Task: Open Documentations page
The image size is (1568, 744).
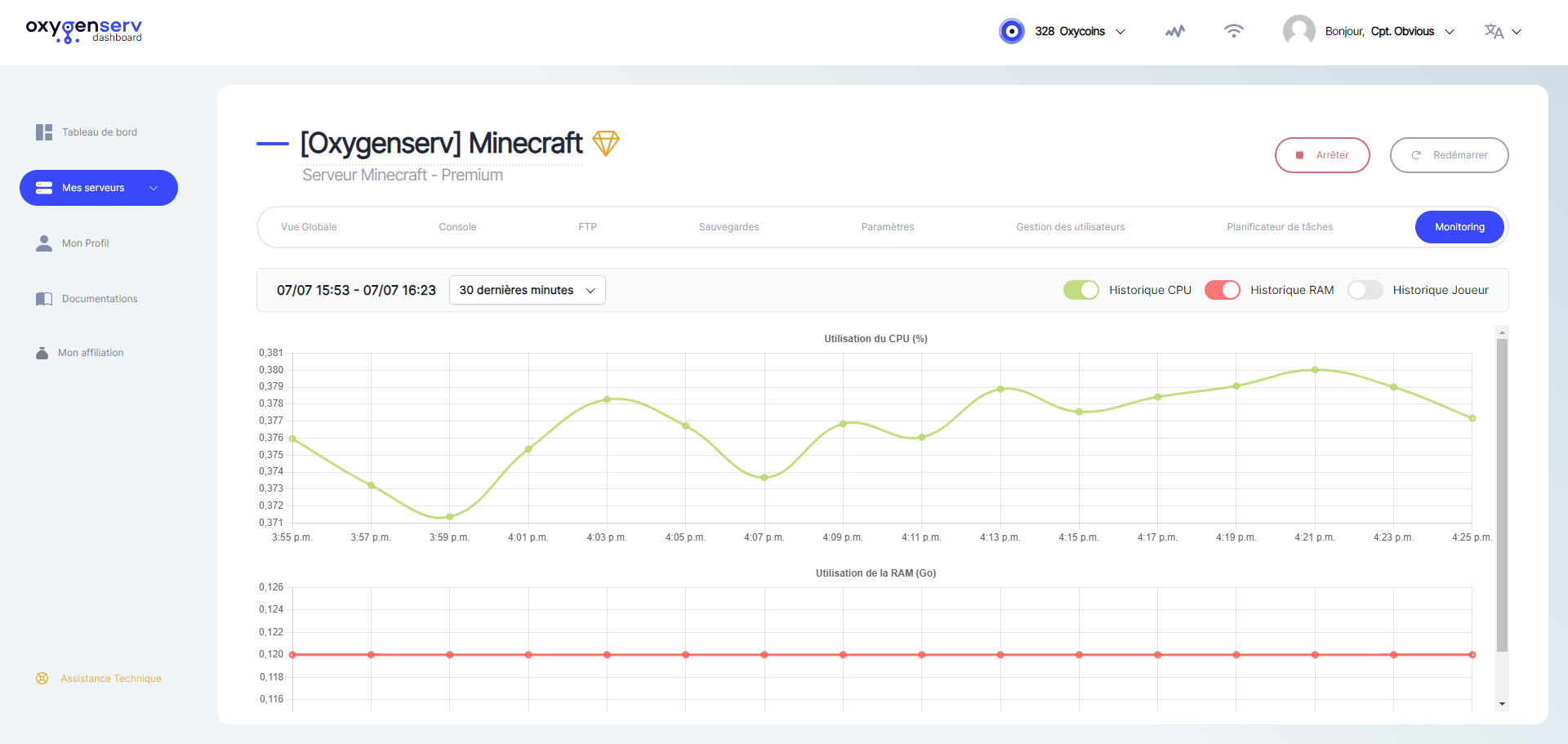Action: (x=100, y=299)
